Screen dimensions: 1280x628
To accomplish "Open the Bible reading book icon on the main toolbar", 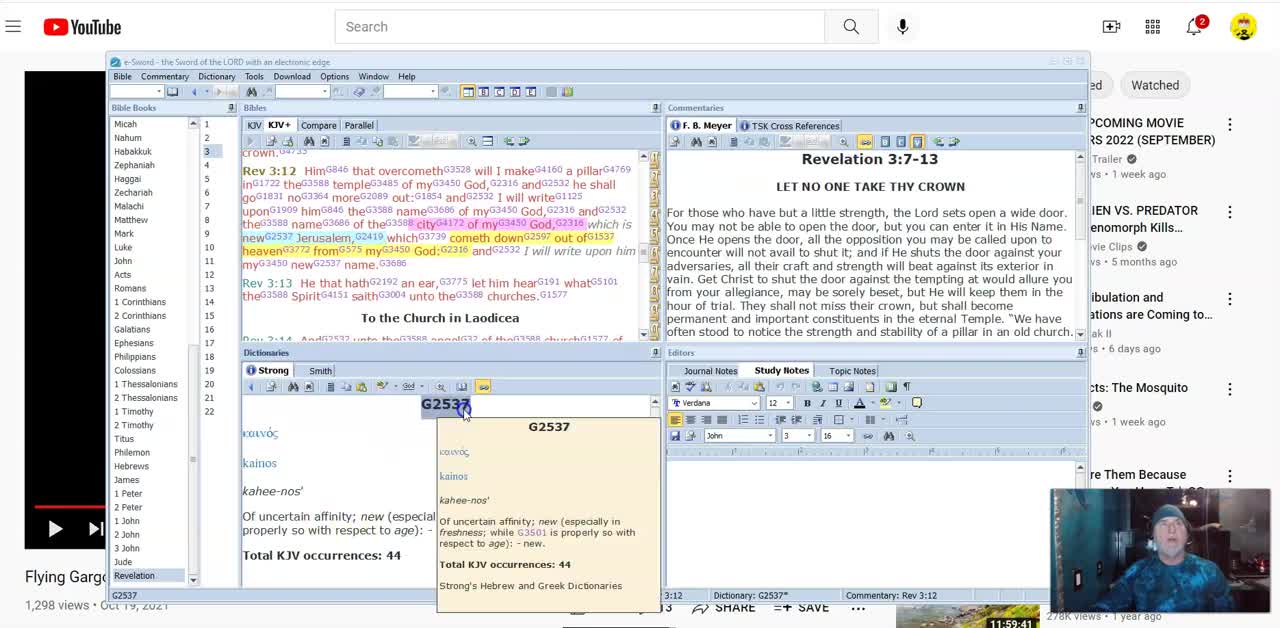I will coord(172,92).
